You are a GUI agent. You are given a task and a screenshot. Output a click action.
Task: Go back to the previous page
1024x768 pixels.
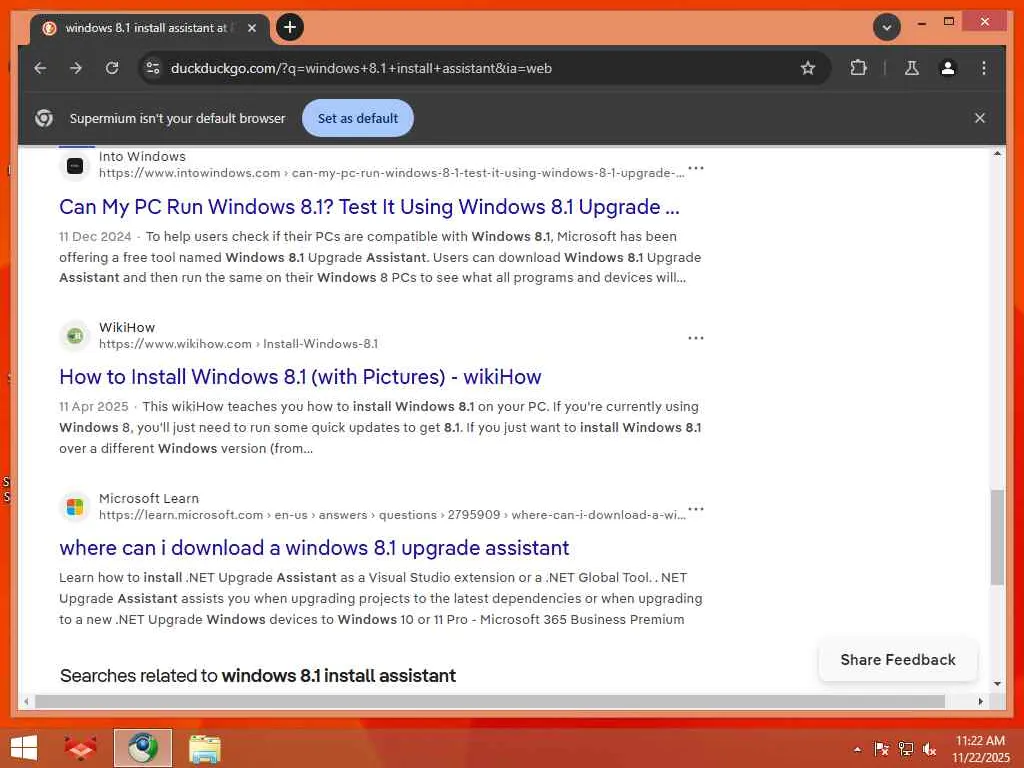tap(40, 68)
